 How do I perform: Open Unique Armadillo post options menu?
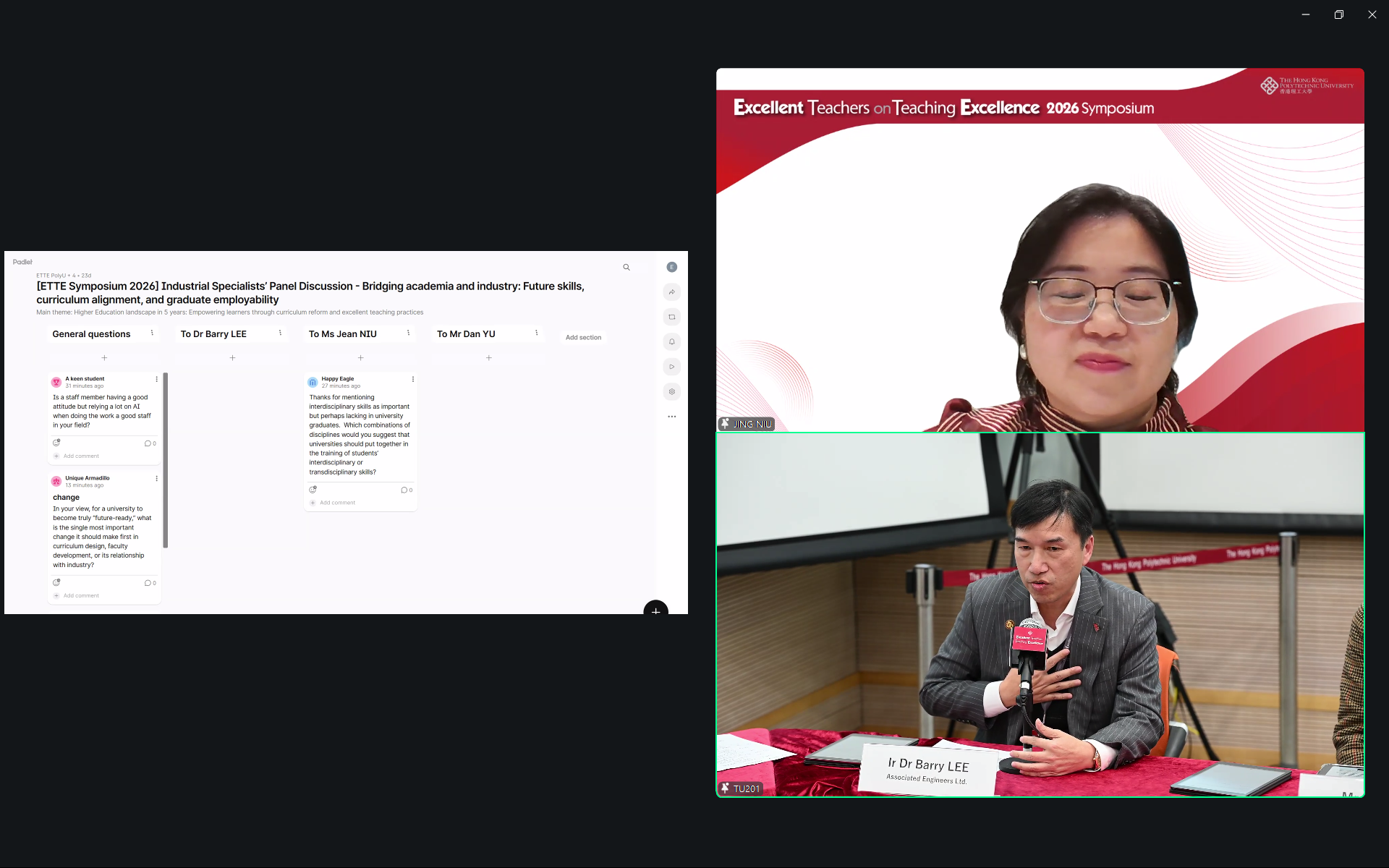click(156, 479)
